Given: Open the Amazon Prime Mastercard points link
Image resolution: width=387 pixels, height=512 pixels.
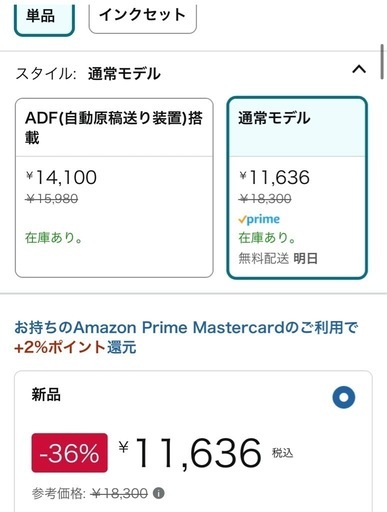Looking at the screenshot, I should [x=186, y=328].
